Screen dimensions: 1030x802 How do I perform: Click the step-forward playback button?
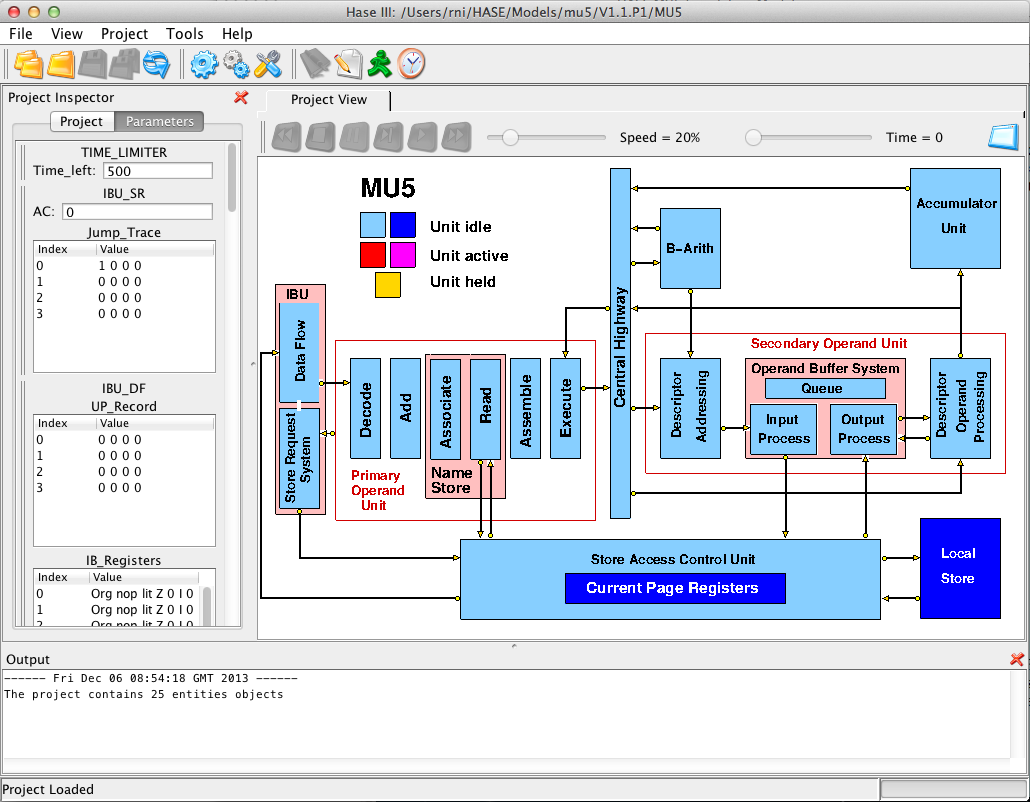[388, 137]
